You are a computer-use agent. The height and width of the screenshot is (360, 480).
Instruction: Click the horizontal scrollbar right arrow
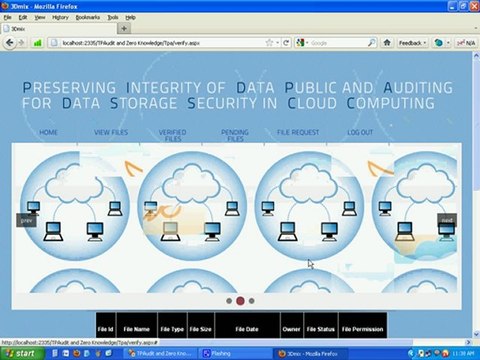tap(468, 342)
